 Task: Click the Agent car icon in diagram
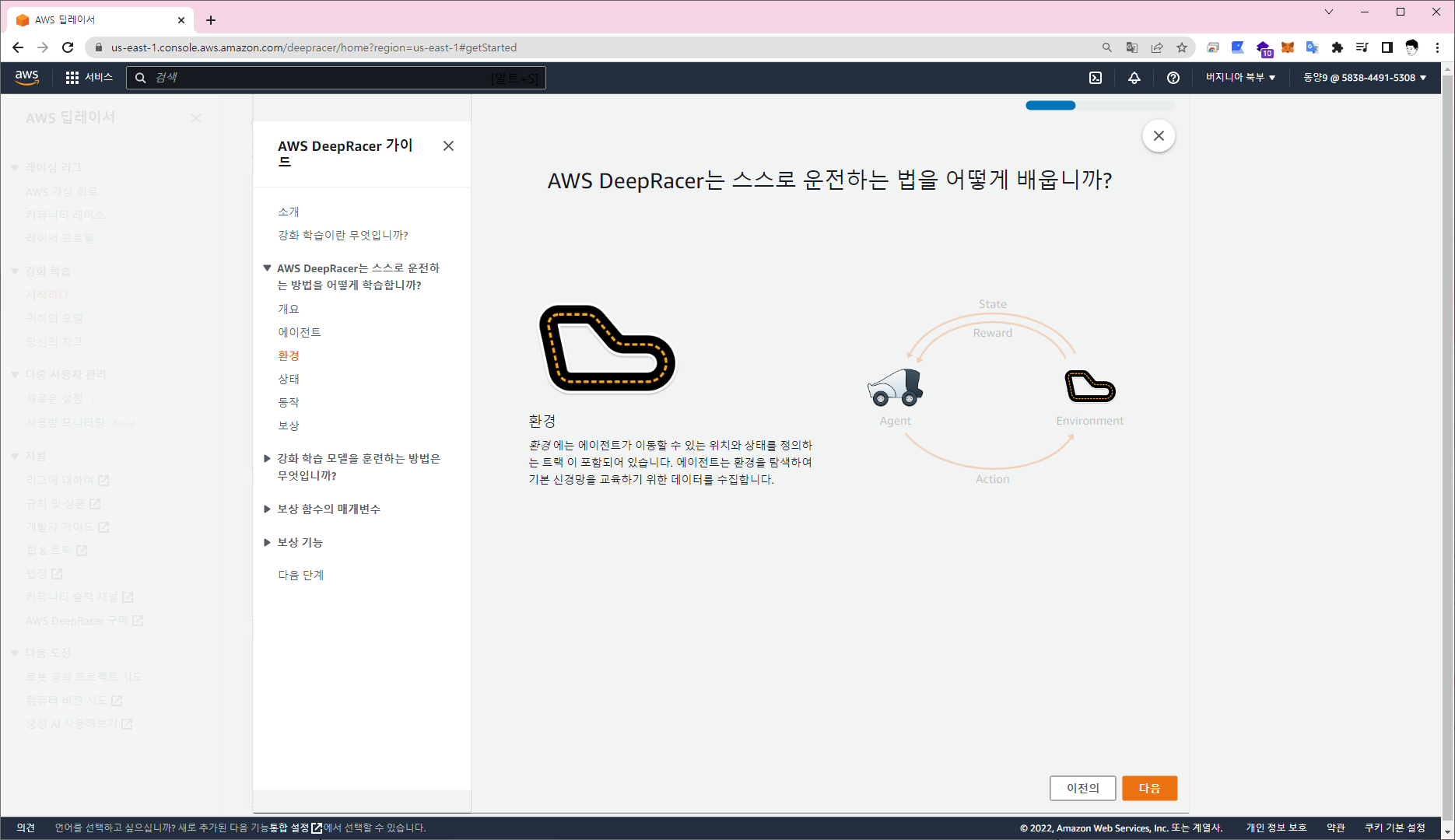click(896, 387)
